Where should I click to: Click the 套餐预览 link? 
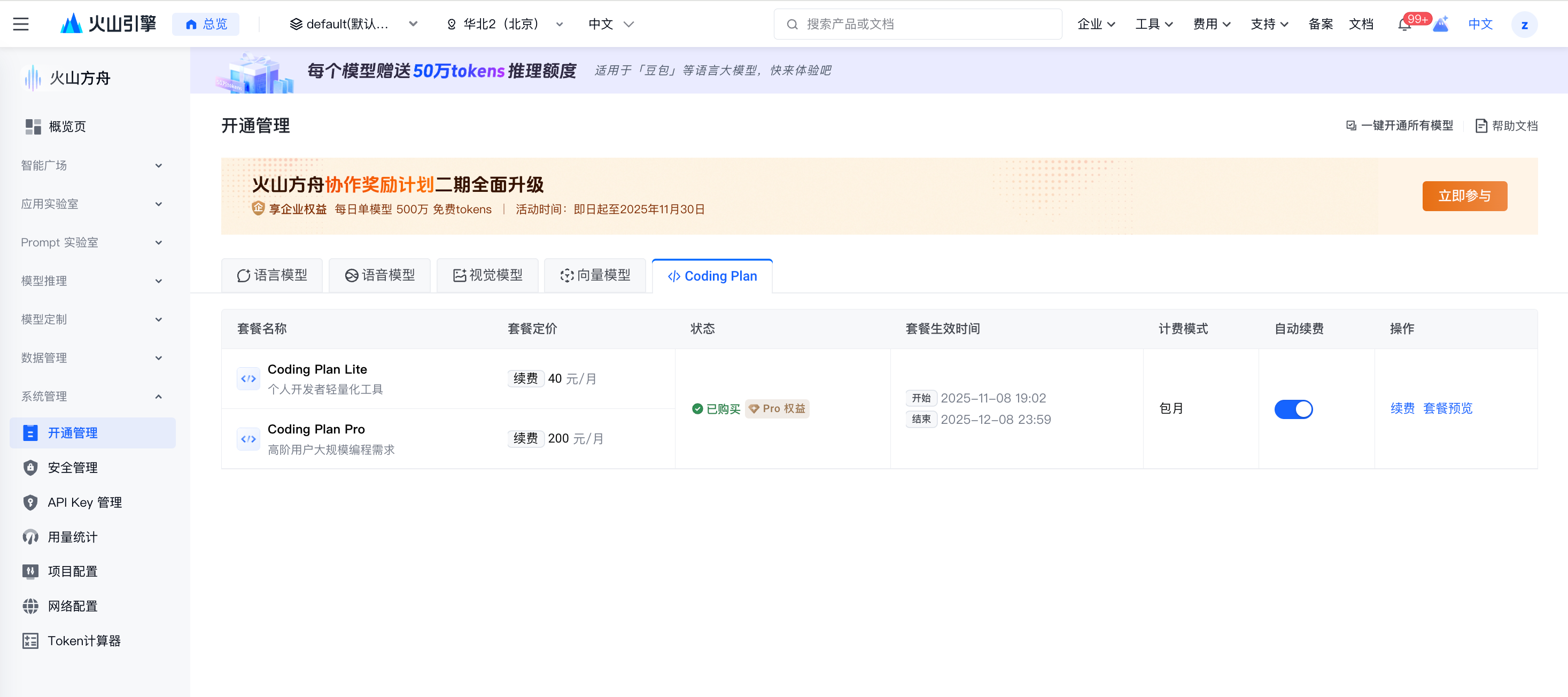[1447, 408]
